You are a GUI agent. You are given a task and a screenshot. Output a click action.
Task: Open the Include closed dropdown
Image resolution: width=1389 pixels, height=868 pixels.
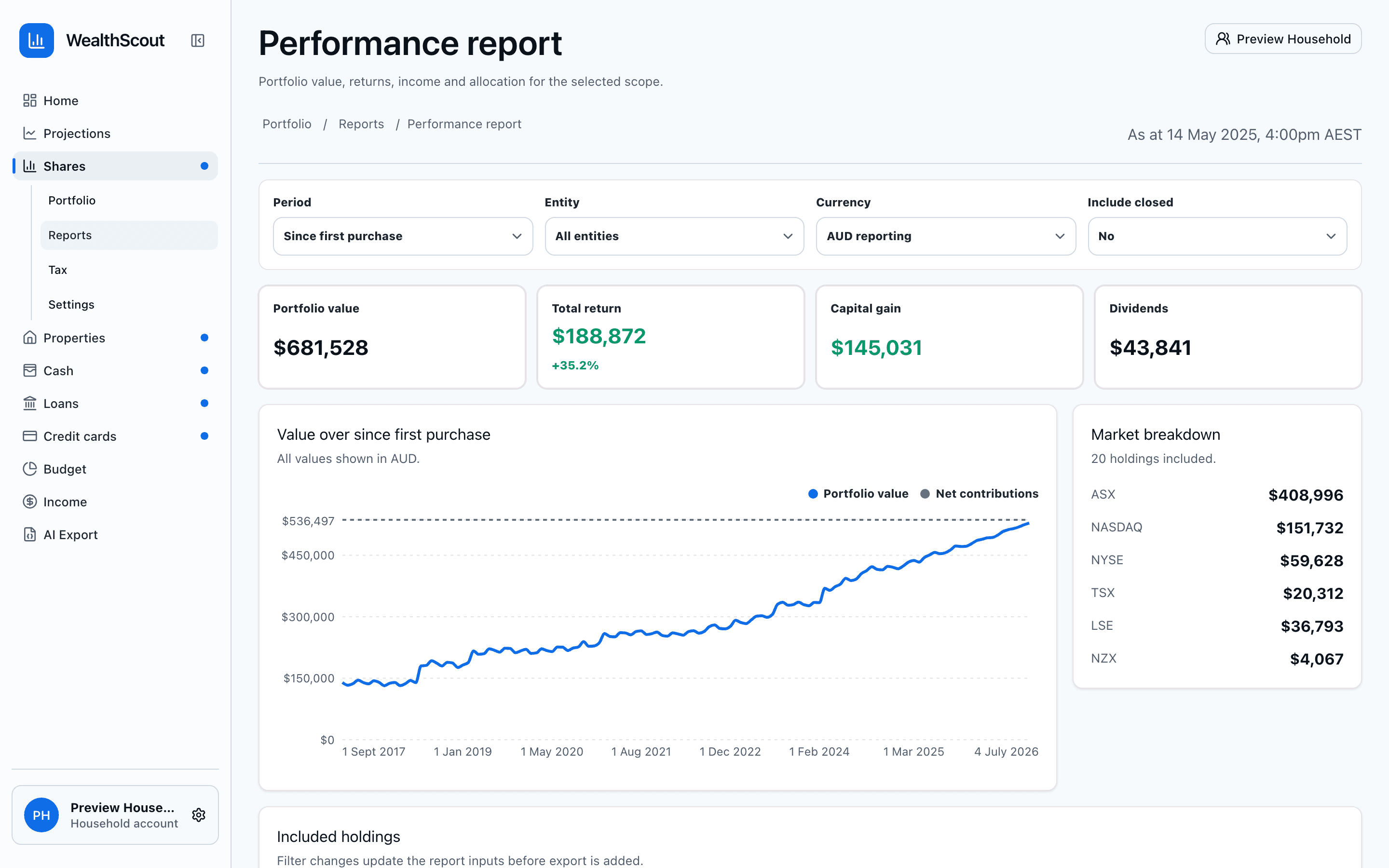(1217, 236)
